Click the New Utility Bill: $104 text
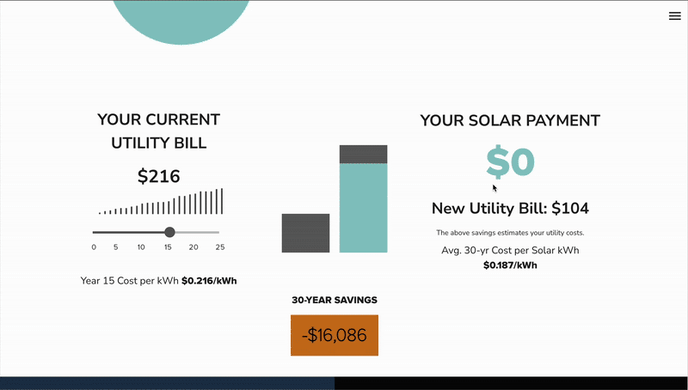Screen dimensions: 688x390 510,208
